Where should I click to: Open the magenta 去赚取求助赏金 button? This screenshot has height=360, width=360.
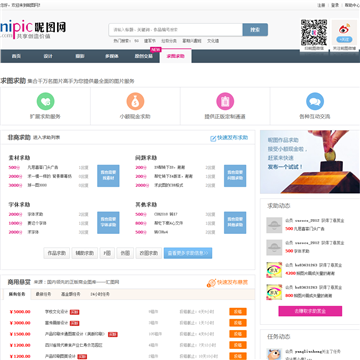[310, 311]
